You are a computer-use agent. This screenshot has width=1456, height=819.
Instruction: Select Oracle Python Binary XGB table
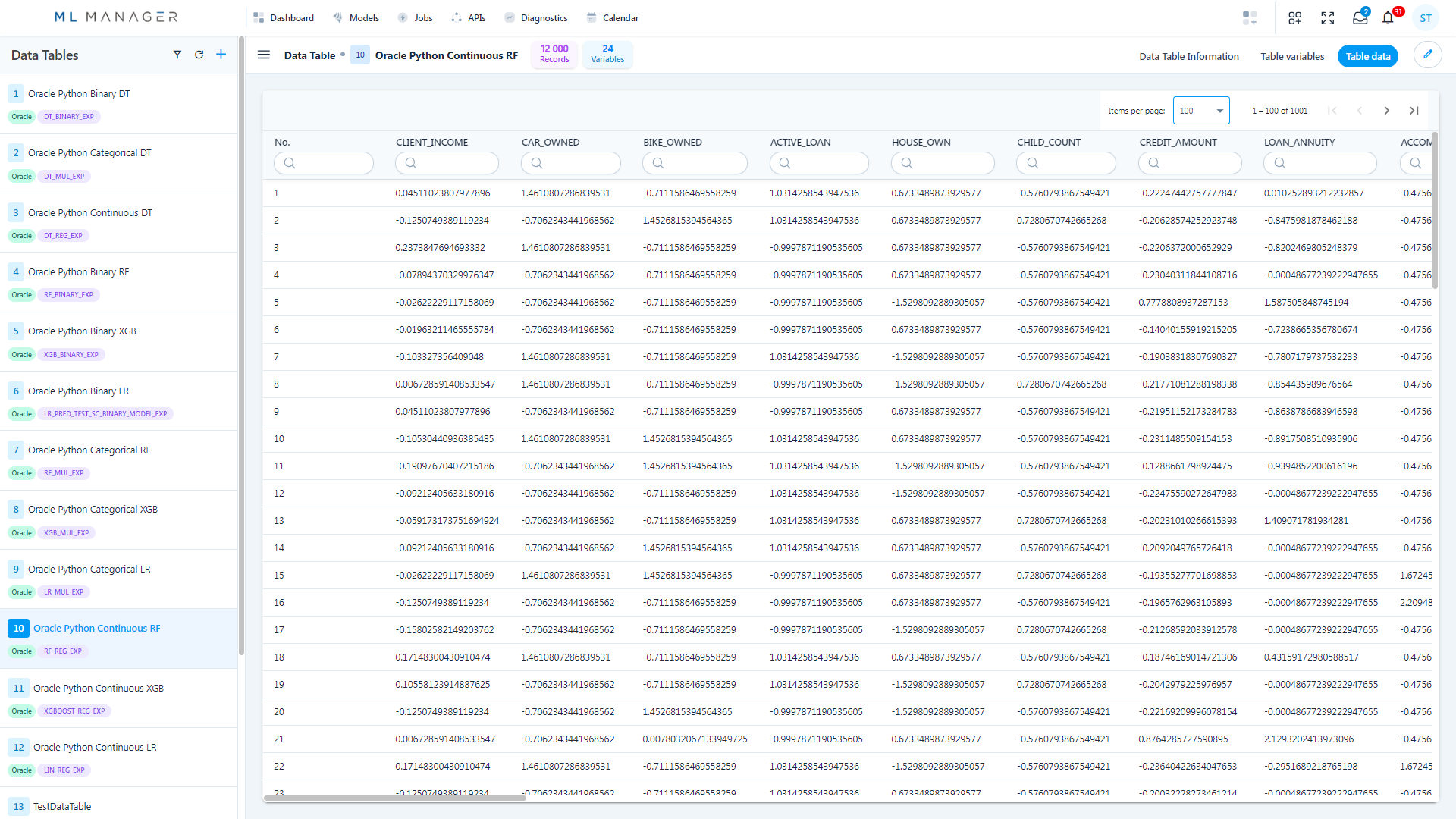118,342
